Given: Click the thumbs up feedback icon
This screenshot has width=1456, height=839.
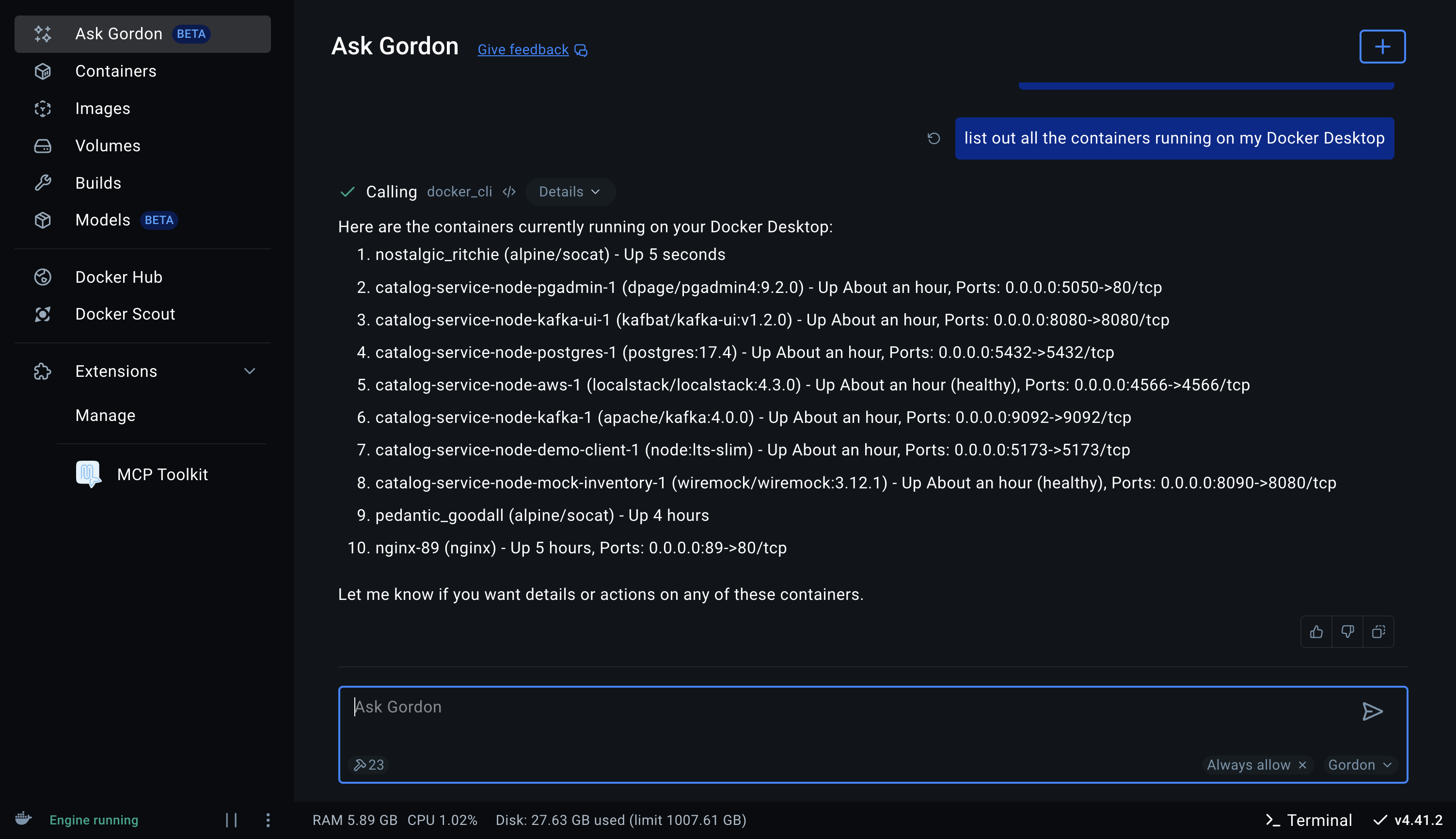Looking at the screenshot, I should 1316,632.
